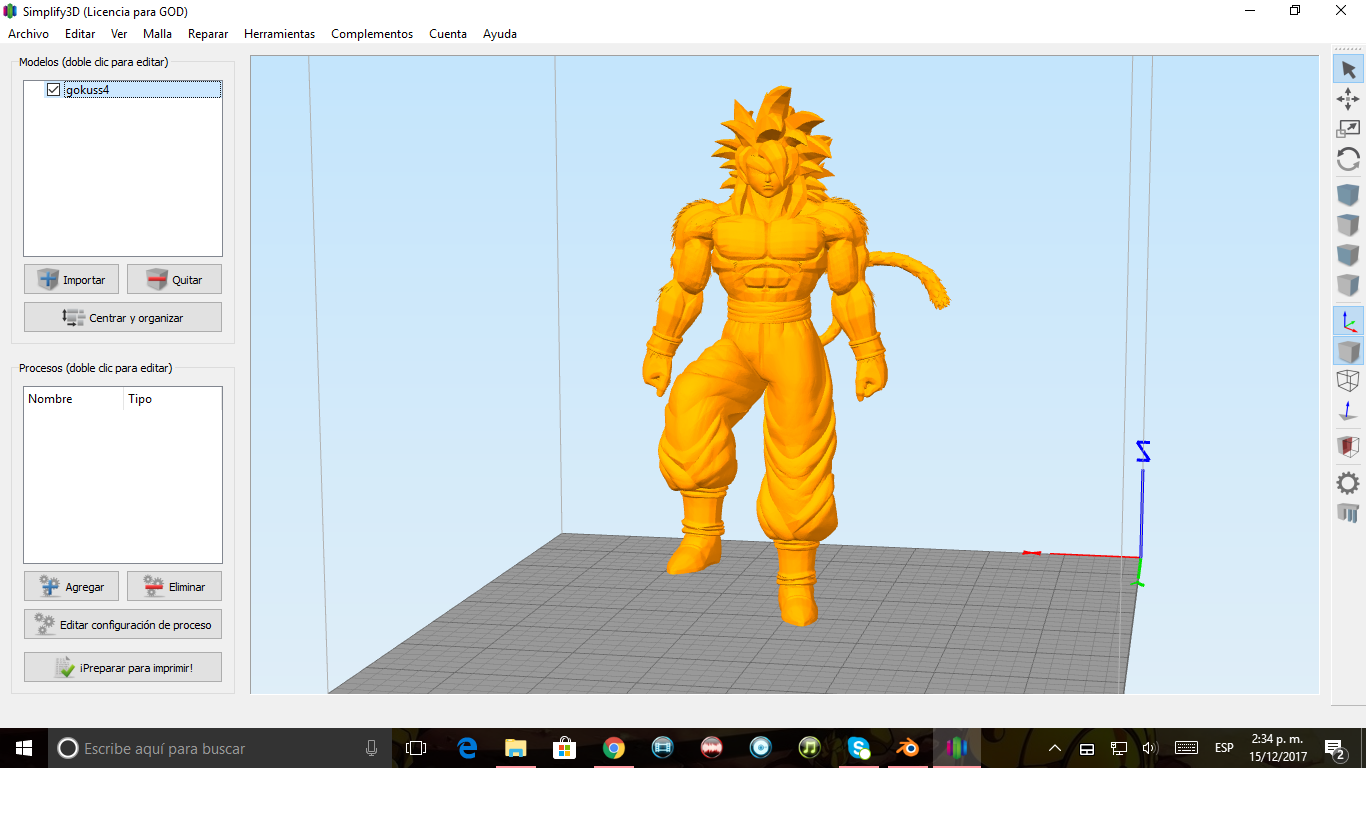The height and width of the screenshot is (820, 1366).
Task: Open the touch keyboard tray icon
Action: tap(1186, 748)
